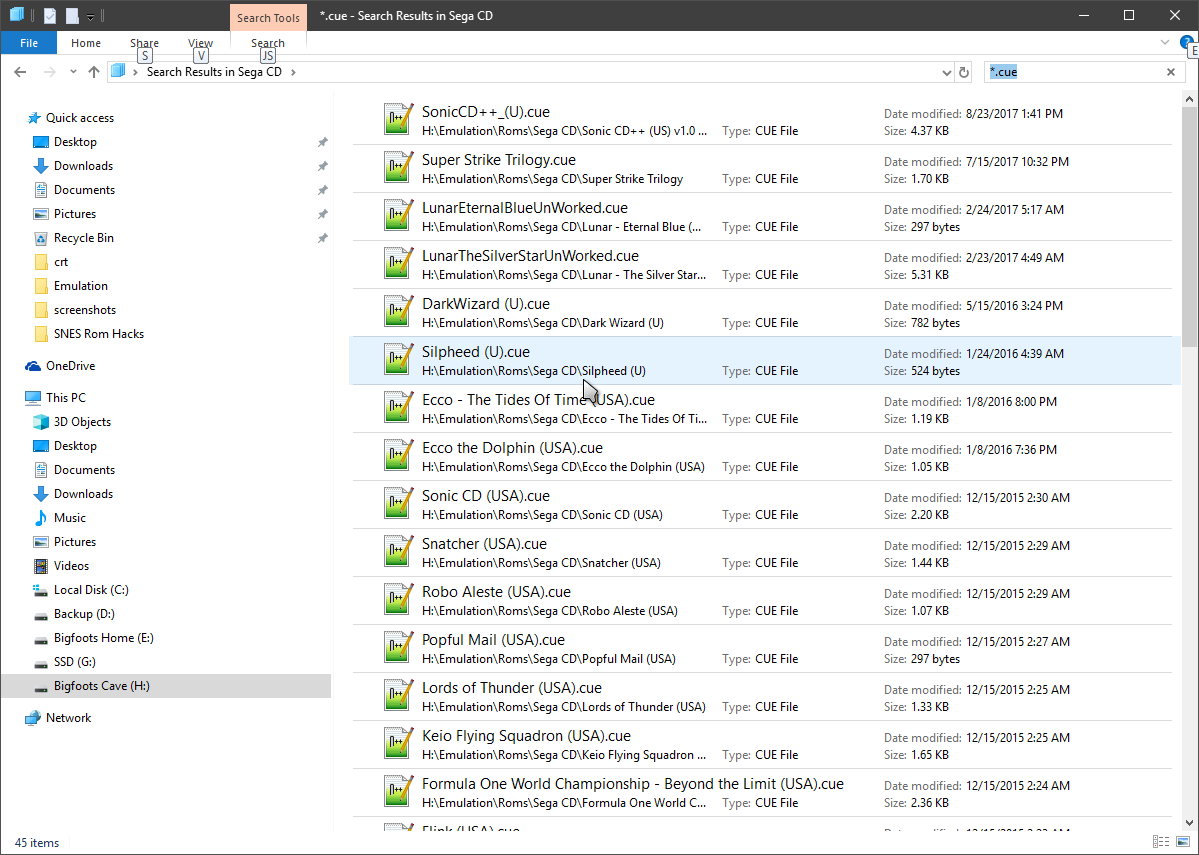The height and width of the screenshot is (855, 1199).
Task: Clear the *.cue search text
Action: (x=1171, y=72)
